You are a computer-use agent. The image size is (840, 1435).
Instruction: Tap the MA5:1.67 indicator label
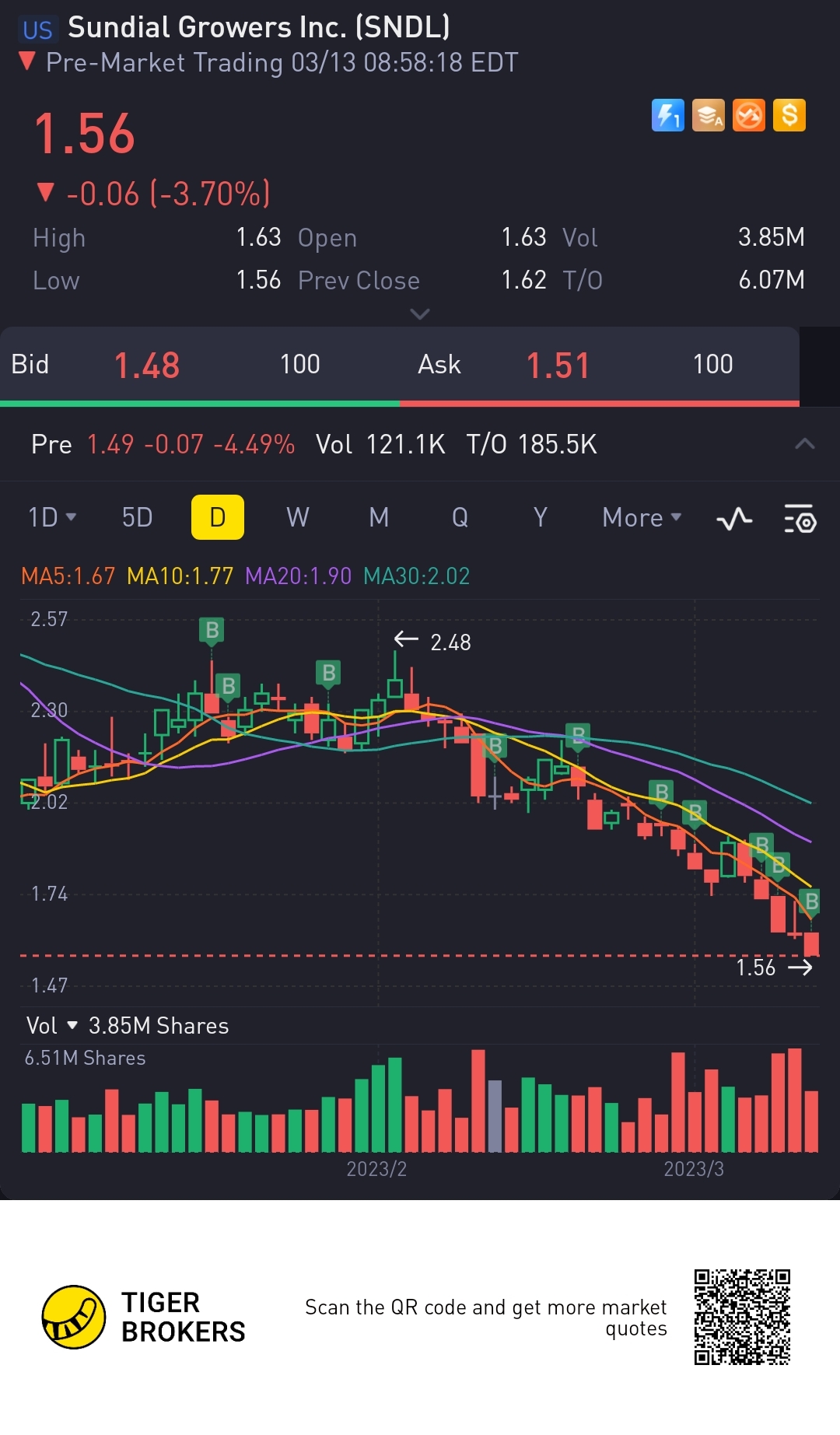68,576
